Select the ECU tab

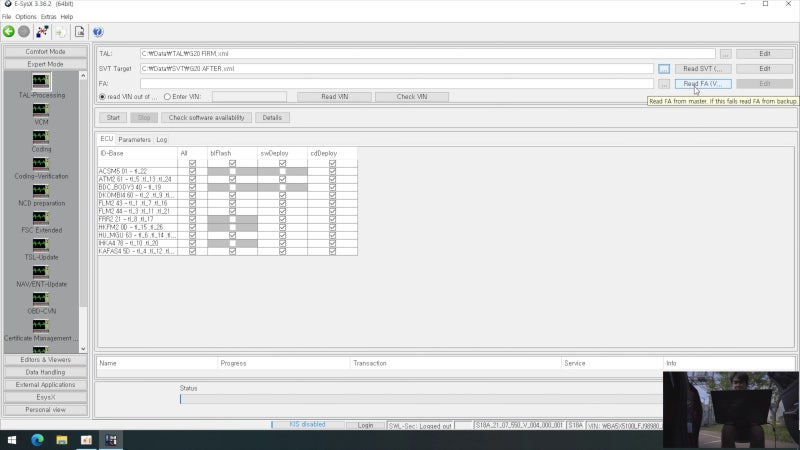tap(107, 139)
